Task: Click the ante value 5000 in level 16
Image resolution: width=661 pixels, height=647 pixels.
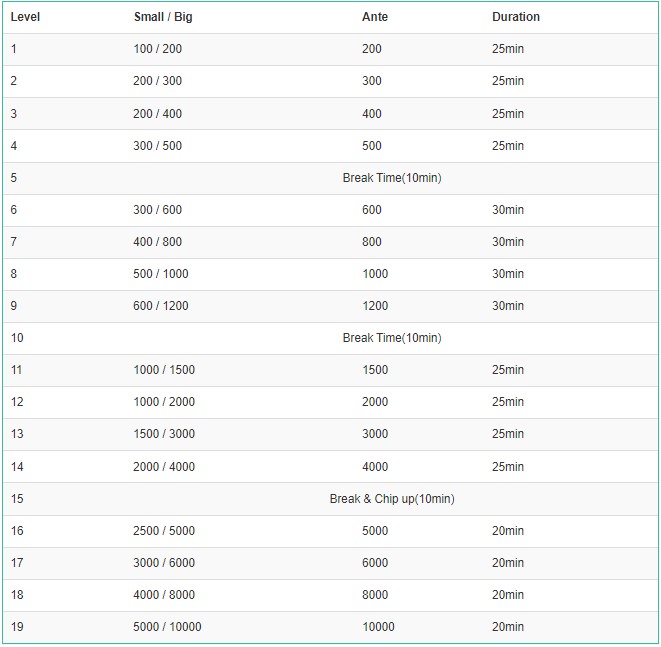Action: 375,531
